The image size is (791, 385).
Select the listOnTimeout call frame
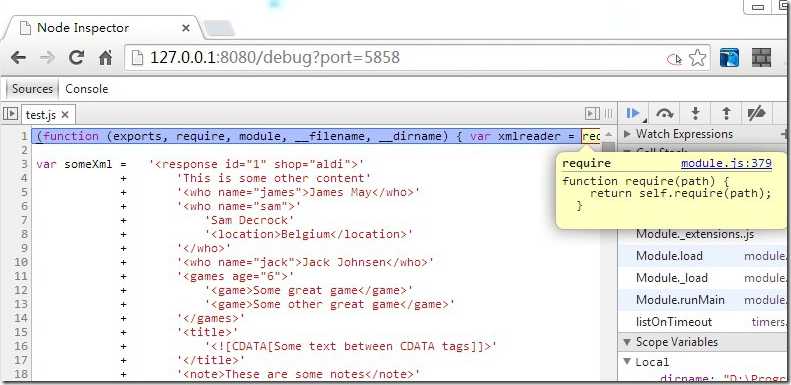pos(702,322)
